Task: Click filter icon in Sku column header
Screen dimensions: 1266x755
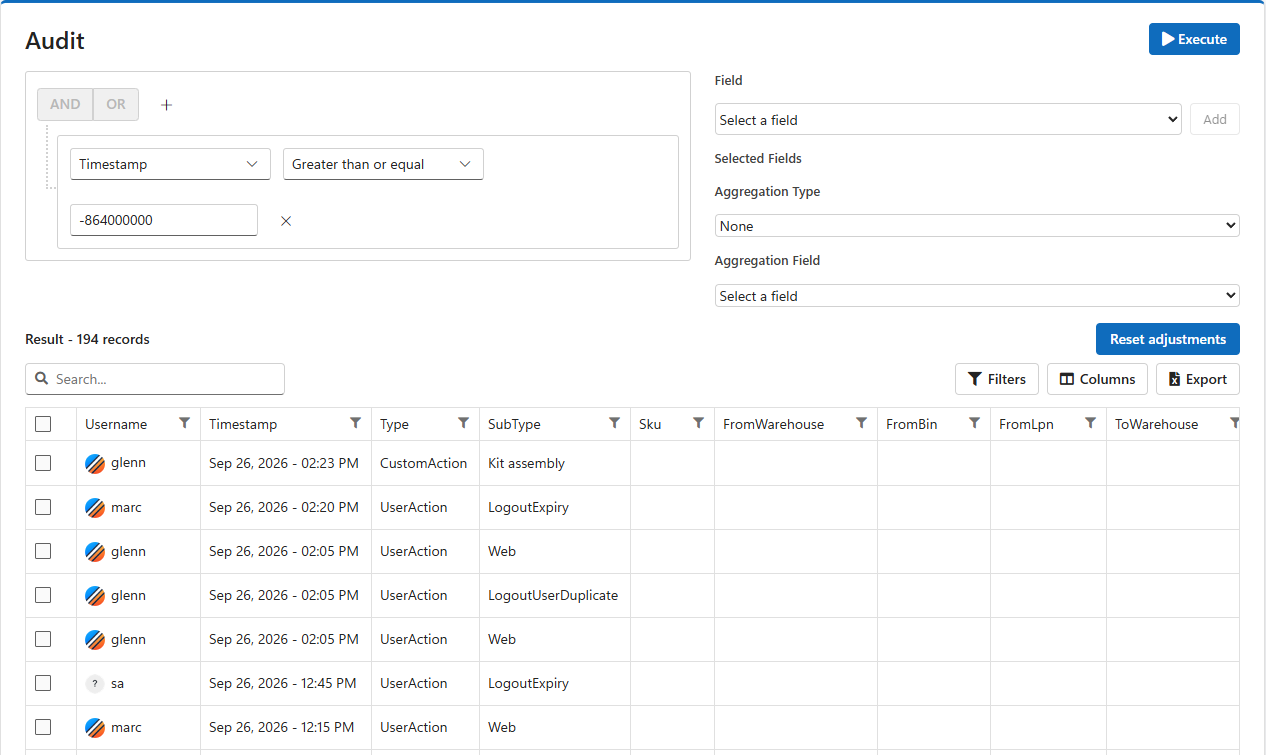Action: pyautogui.click(x=698, y=423)
